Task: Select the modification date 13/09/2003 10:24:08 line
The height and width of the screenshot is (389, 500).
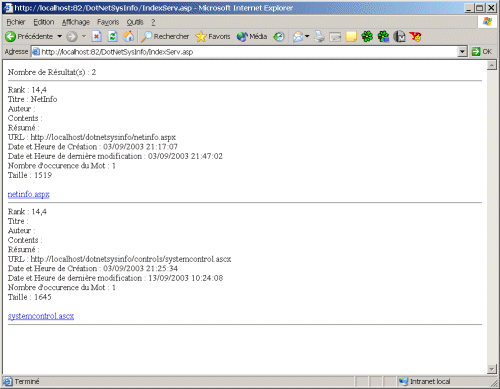Action: [x=115, y=278]
